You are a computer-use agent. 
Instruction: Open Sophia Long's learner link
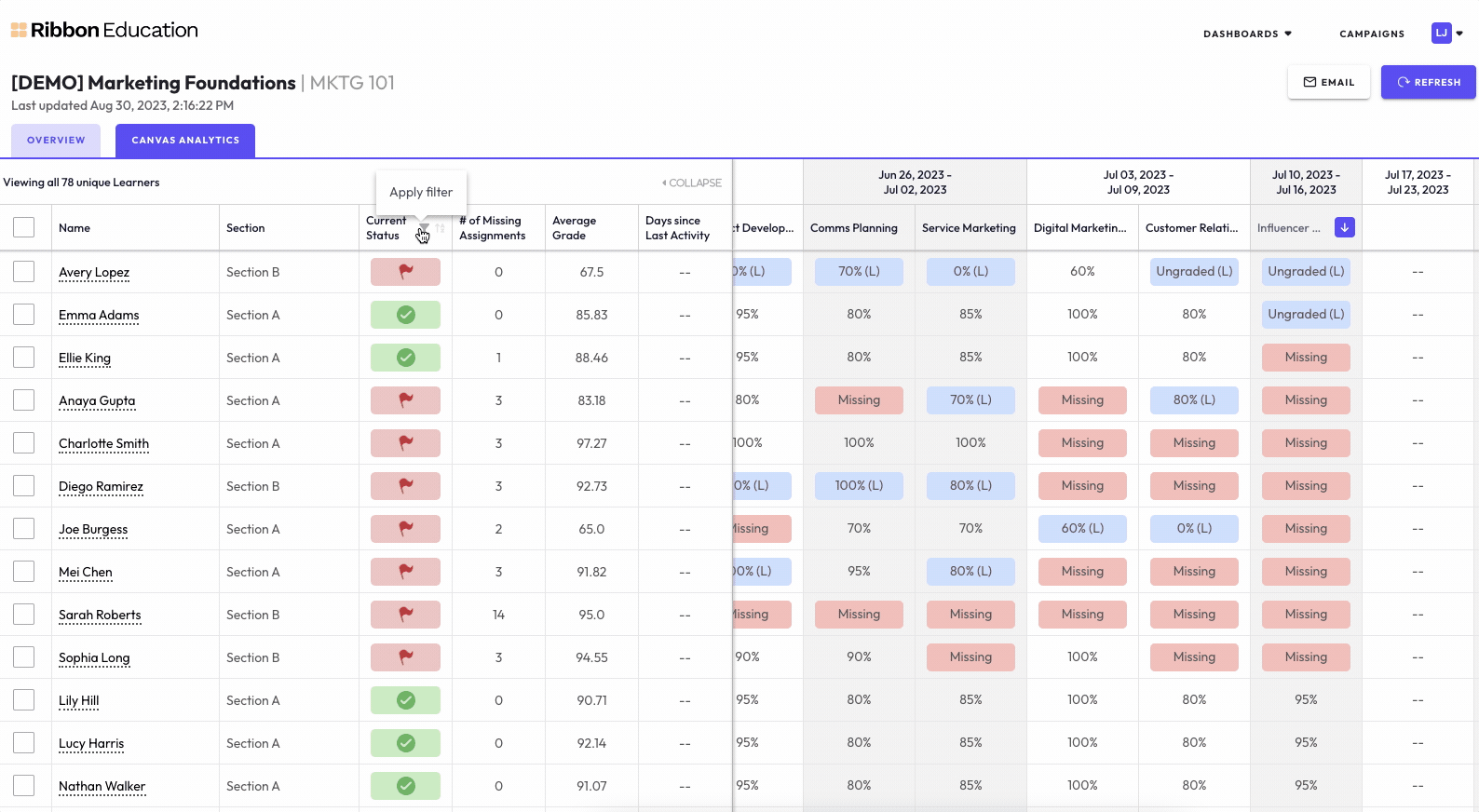[94, 658]
